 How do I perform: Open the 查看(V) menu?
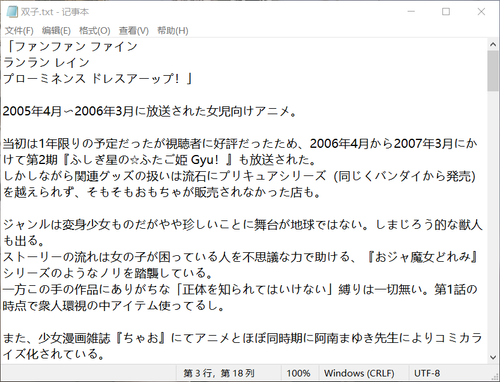pos(134,31)
